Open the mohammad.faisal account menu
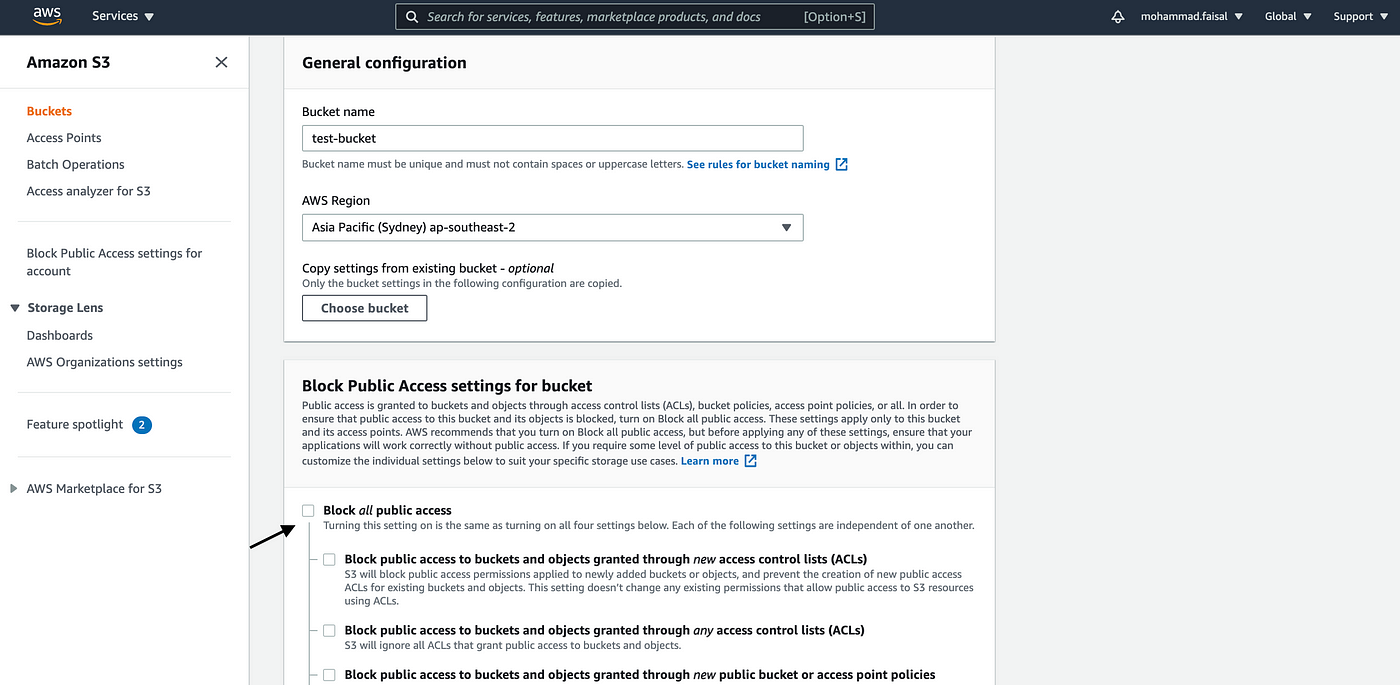The height and width of the screenshot is (685, 1400). click(1192, 16)
